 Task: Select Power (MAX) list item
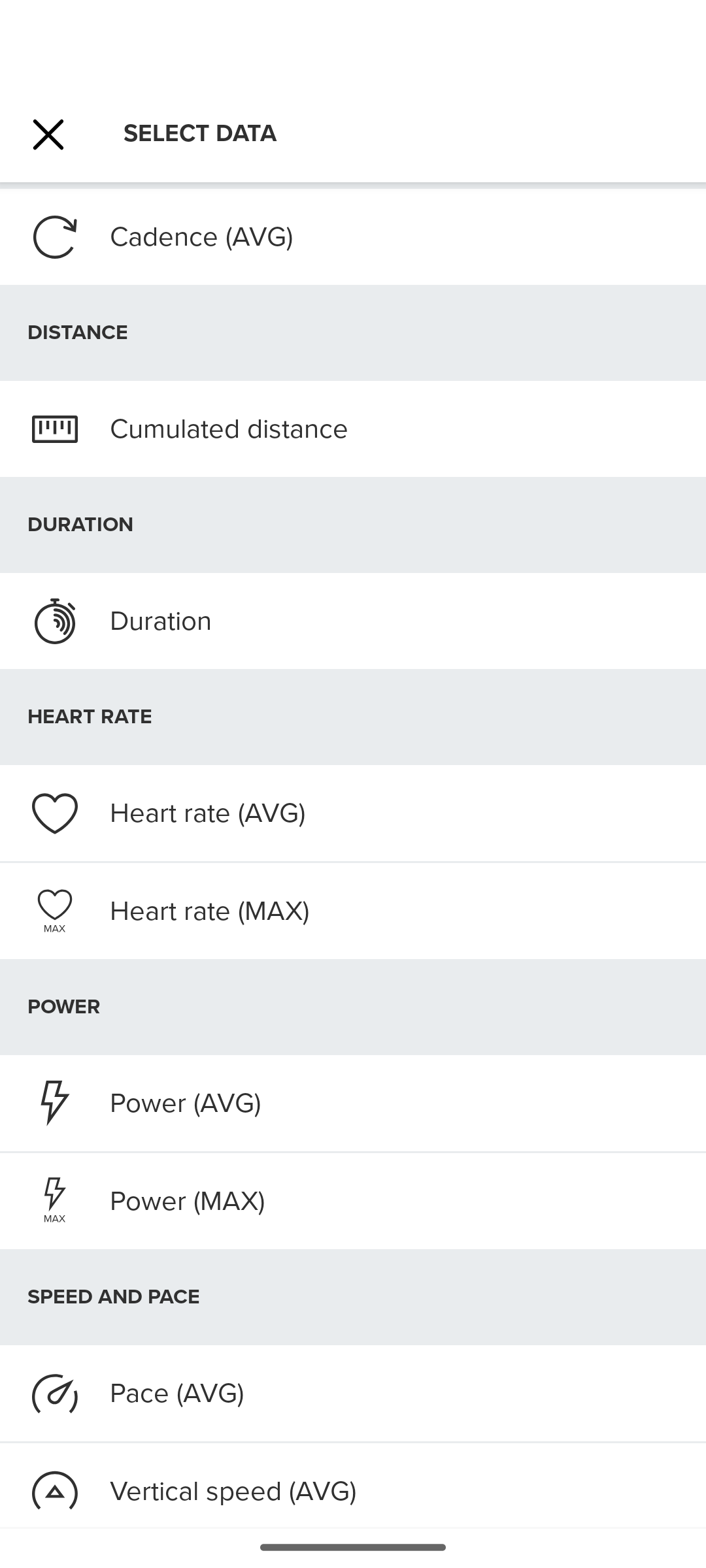click(188, 1201)
